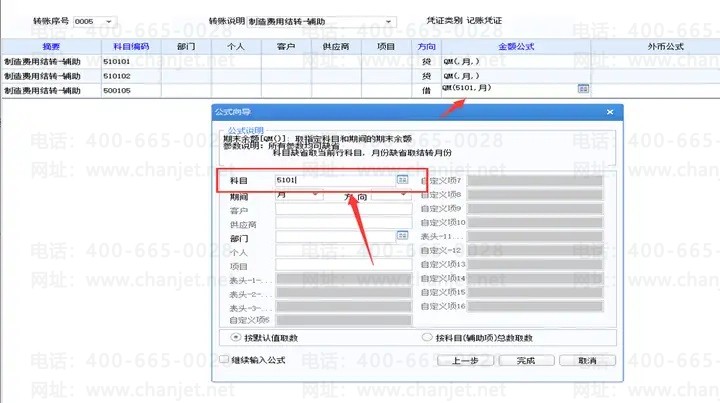
Task: Click the 供应商 column header in table
Action: [x=336, y=46]
